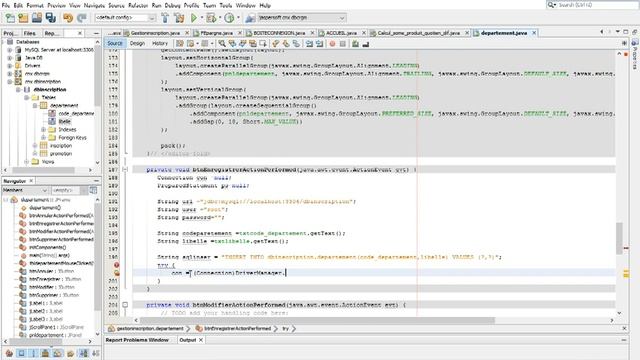Toggle the Navigator panel view icon beside filter

(93, 190)
